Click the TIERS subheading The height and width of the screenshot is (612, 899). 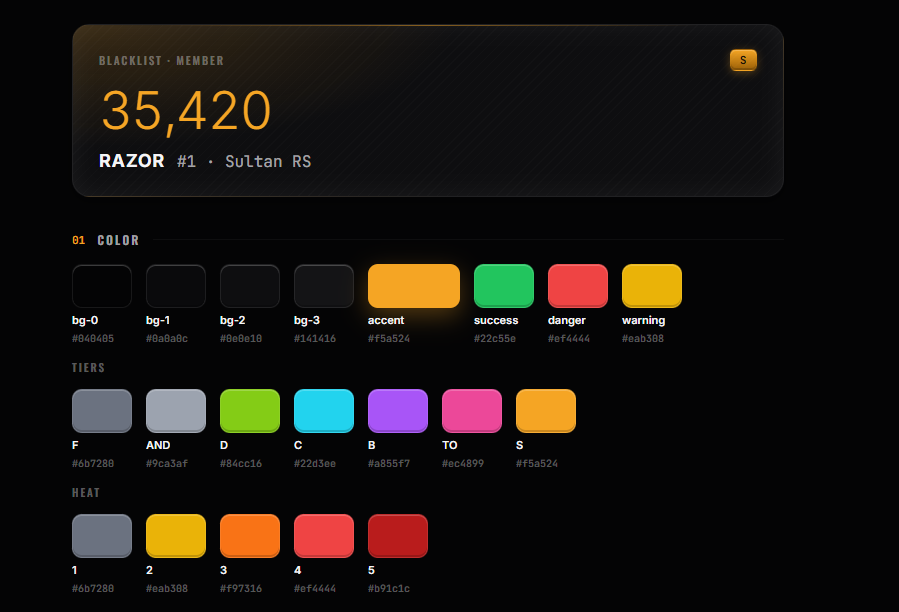(x=88, y=368)
